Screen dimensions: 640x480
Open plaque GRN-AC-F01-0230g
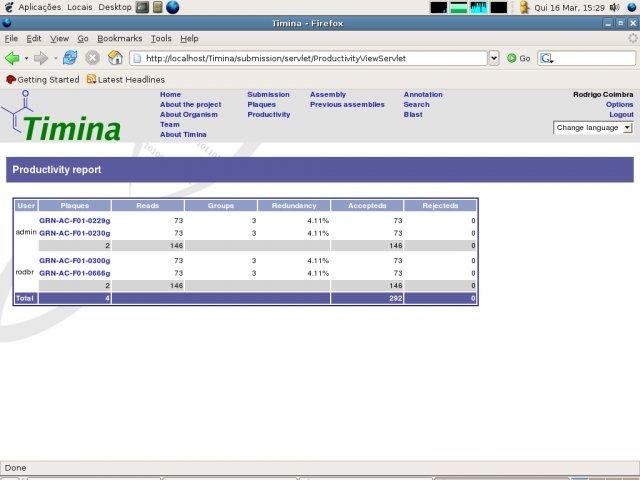click(x=75, y=233)
